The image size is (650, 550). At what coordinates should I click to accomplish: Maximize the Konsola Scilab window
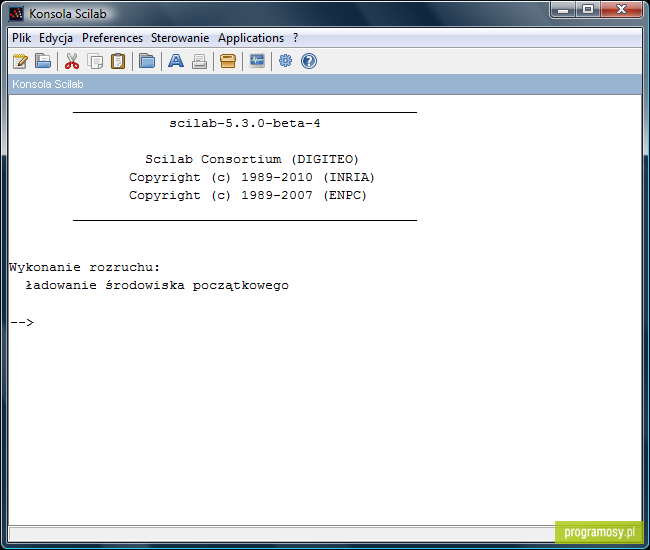pyautogui.click(x=587, y=10)
